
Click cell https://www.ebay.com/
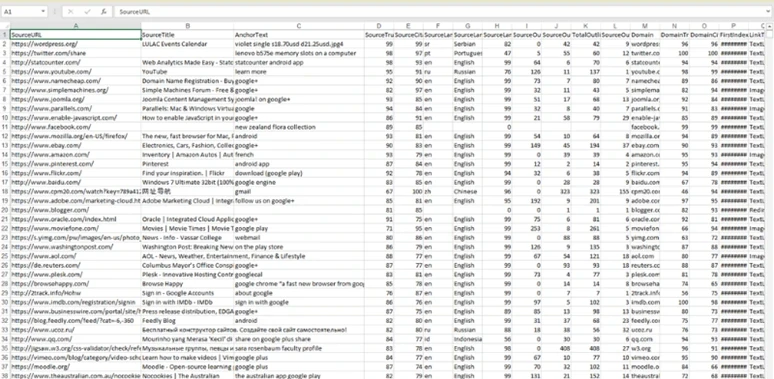pyautogui.click(x=76, y=146)
